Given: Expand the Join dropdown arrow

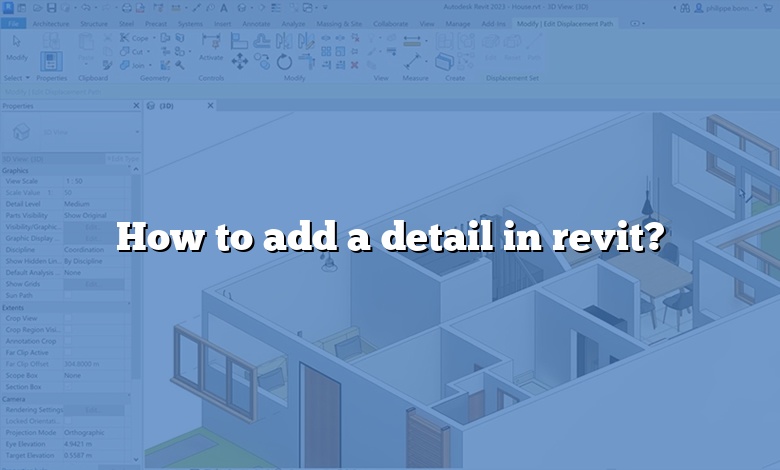Looking at the screenshot, I should click(150, 66).
